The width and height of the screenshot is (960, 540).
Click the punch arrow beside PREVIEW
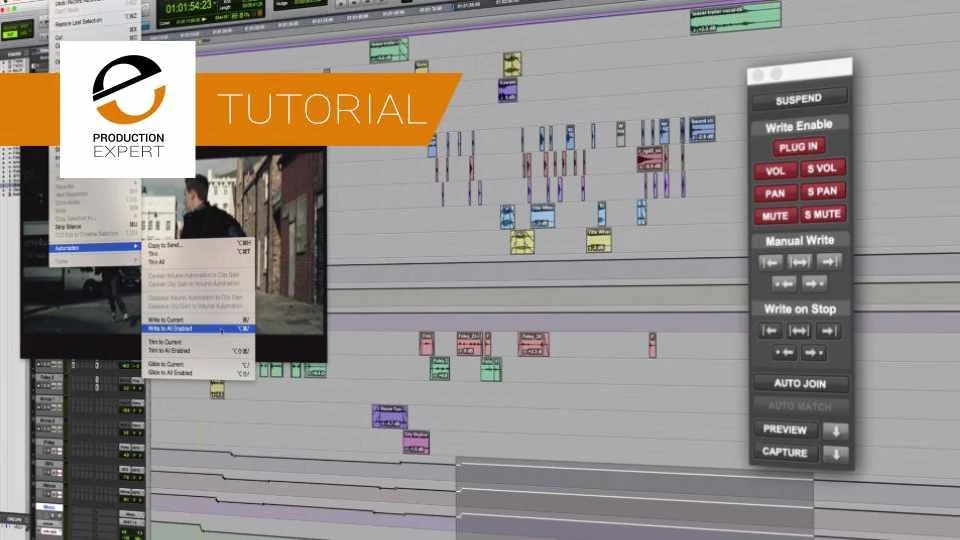(836, 431)
